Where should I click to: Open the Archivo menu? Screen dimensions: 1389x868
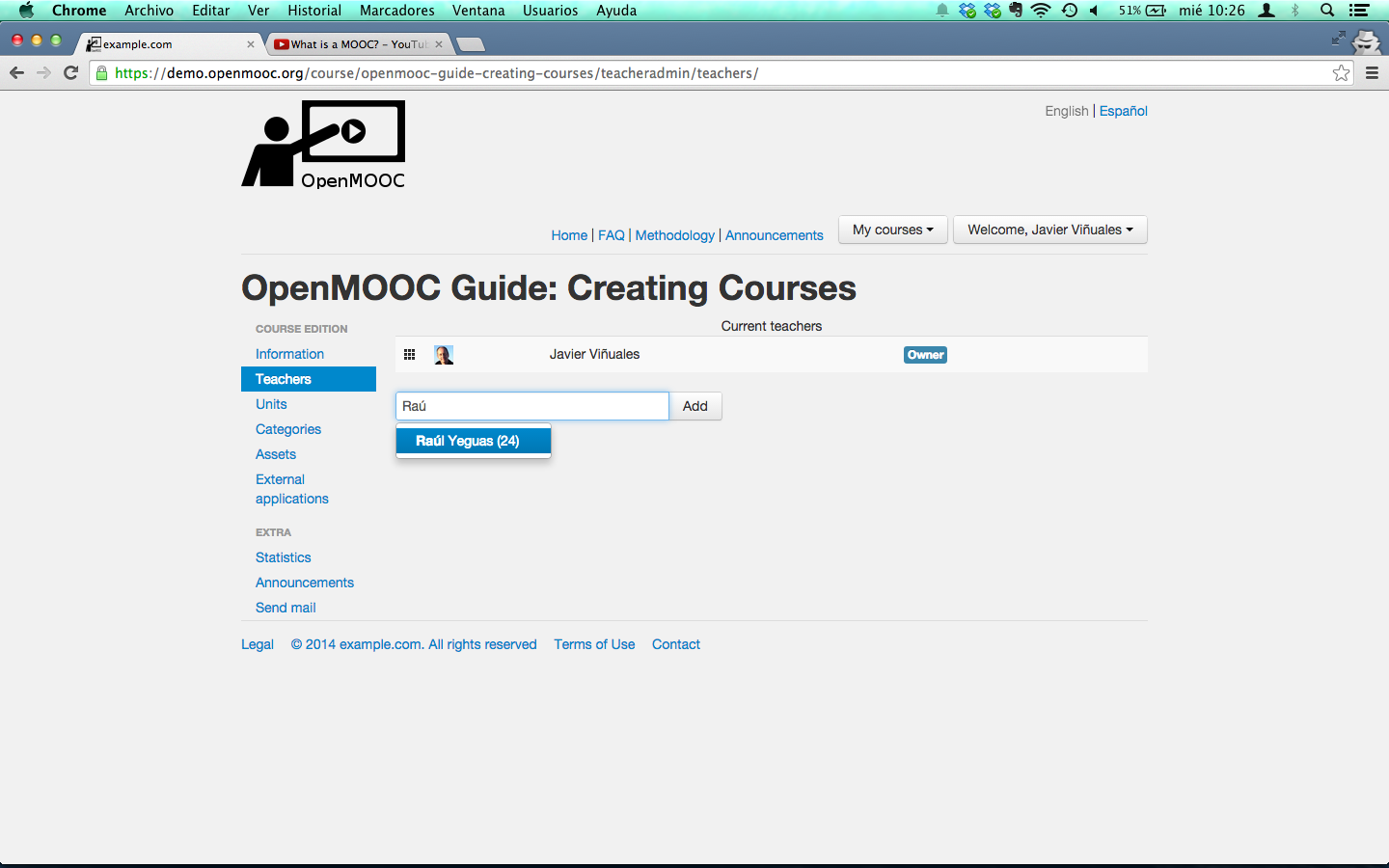[x=150, y=11]
